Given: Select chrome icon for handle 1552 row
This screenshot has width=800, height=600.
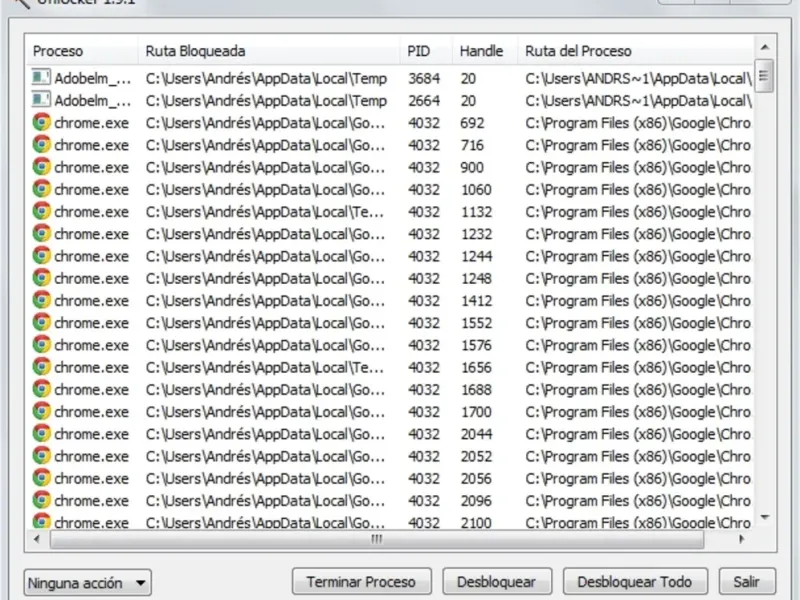Looking at the screenshot, I should point(42,322).
